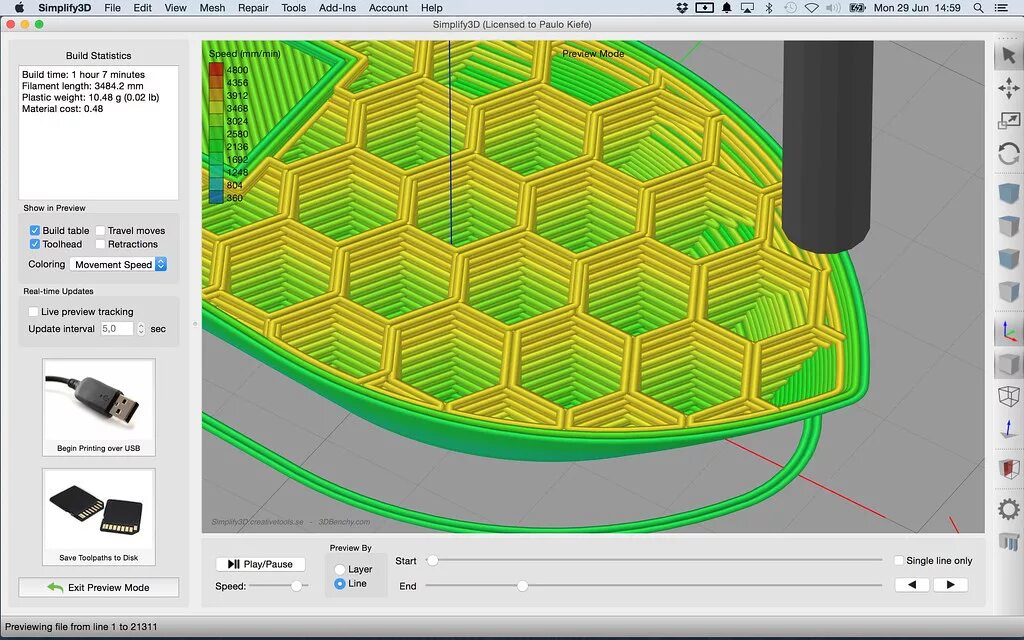Click the USB cable image

[x=99, y=402]
